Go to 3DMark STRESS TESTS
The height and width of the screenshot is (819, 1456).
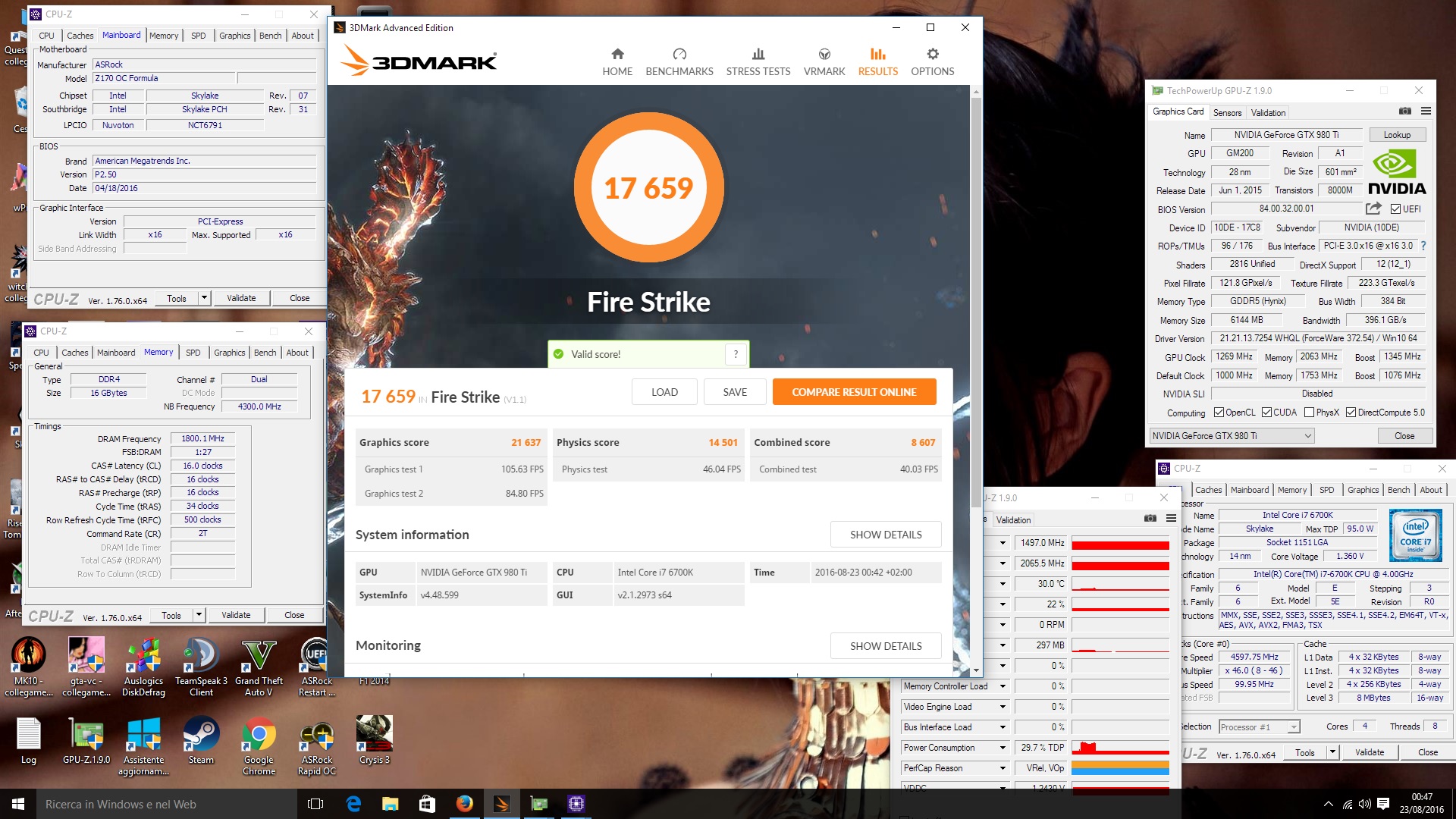[x=758, y=62]
